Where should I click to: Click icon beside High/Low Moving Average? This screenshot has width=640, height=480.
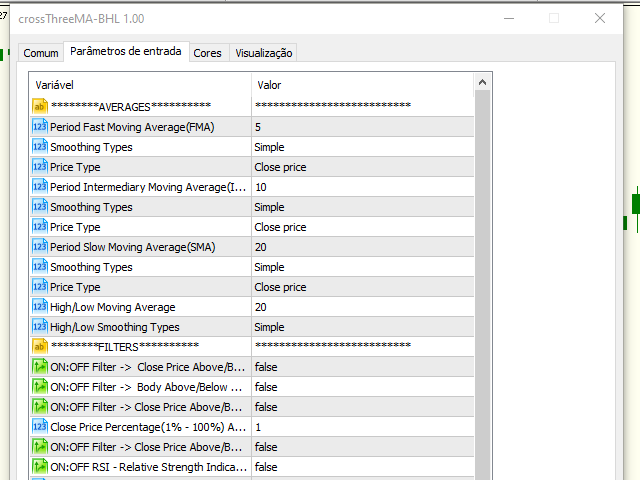(40, 307)
